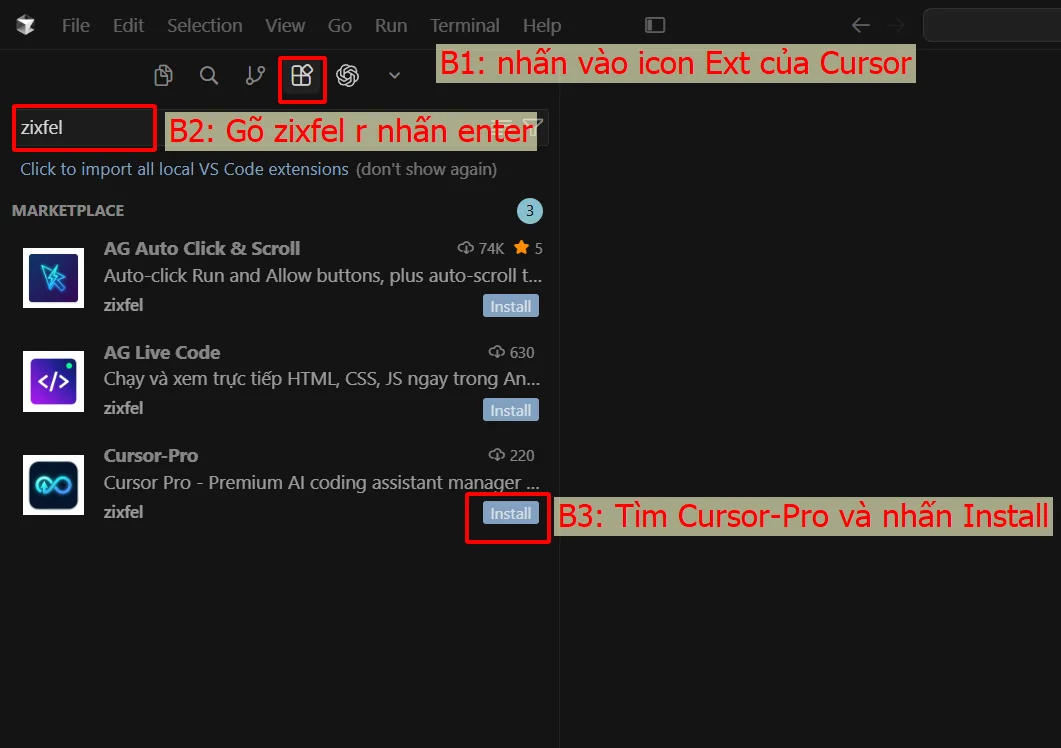Click the AG Live Code Vietnamese description
This screenshot has width=1061, height=748.
point(322,379)
